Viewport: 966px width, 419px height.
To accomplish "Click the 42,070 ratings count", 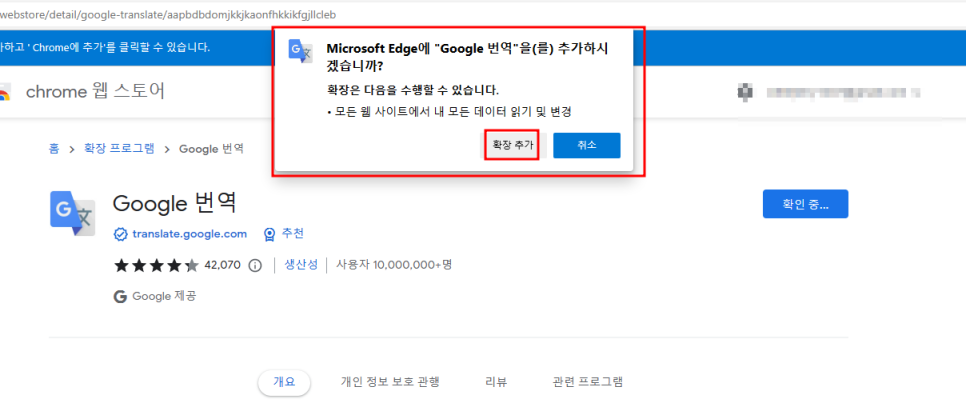I will [222, 266].
